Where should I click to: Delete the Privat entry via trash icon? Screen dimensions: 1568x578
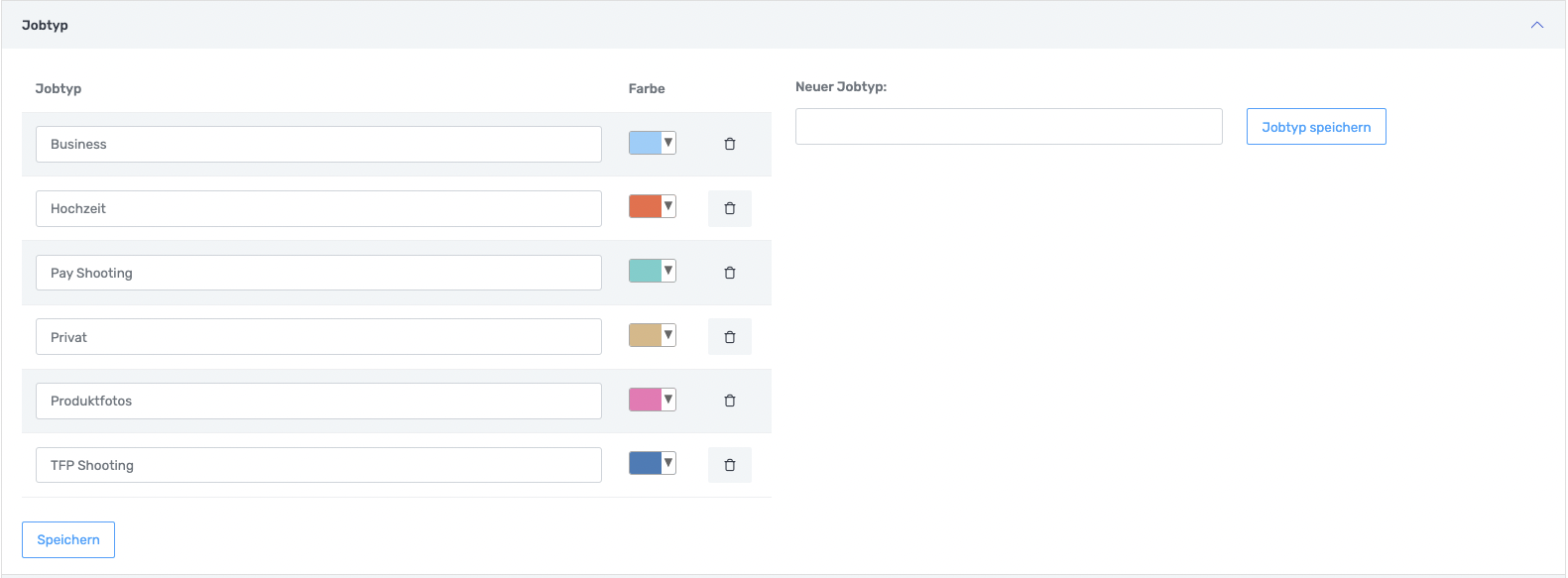click(729, 337)
